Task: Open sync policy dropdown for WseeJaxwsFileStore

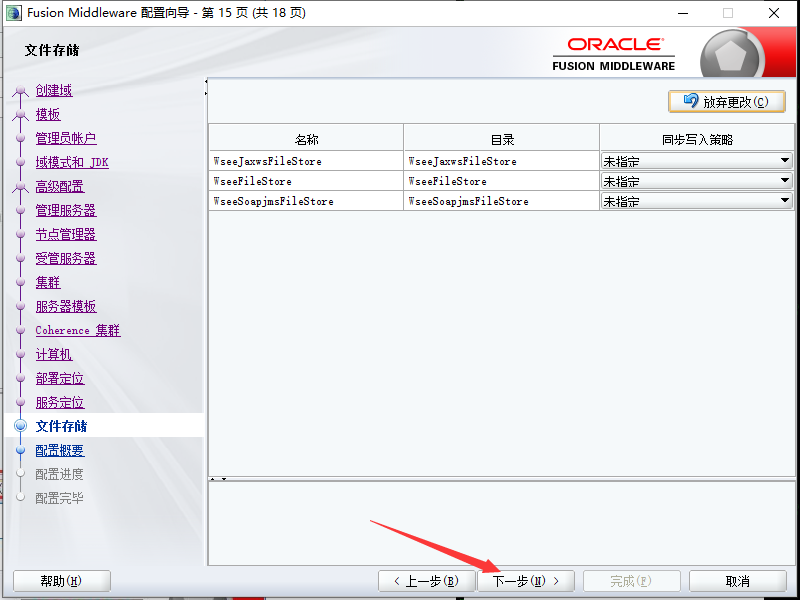Action: 696,161
